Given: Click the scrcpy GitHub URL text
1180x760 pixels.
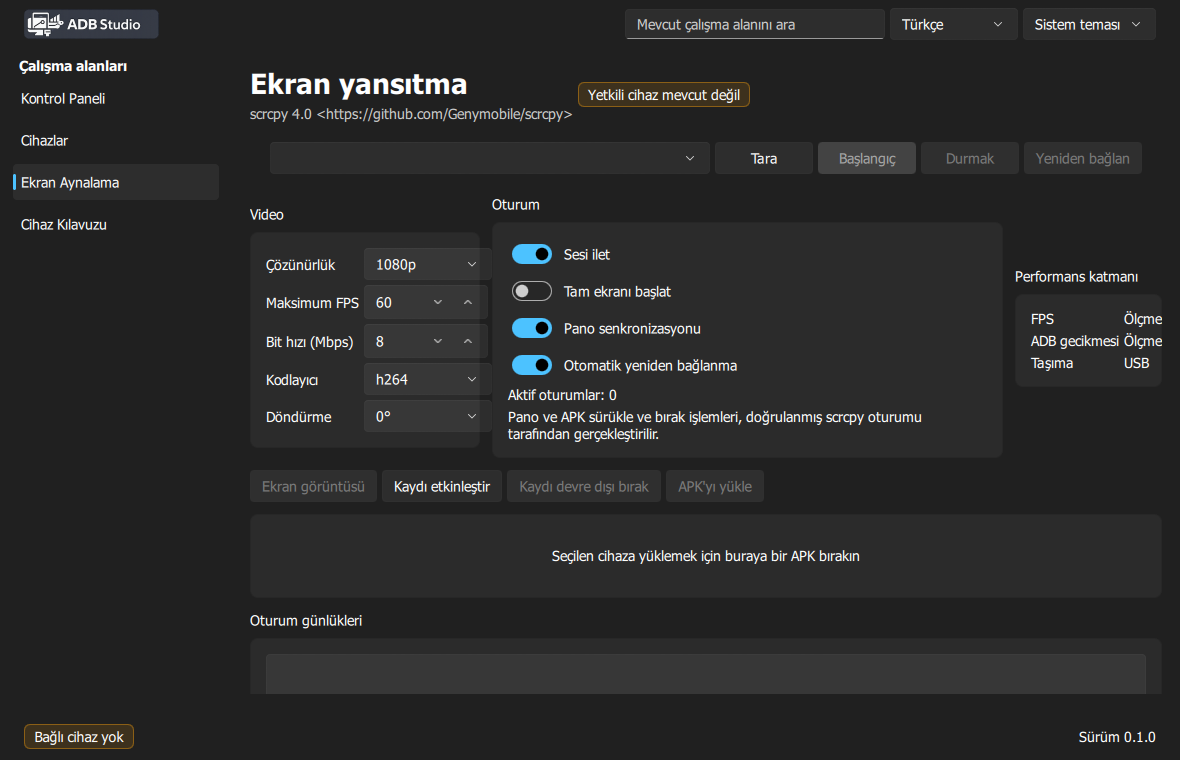Looking at the screenshot, I should [x=444, y=114].
